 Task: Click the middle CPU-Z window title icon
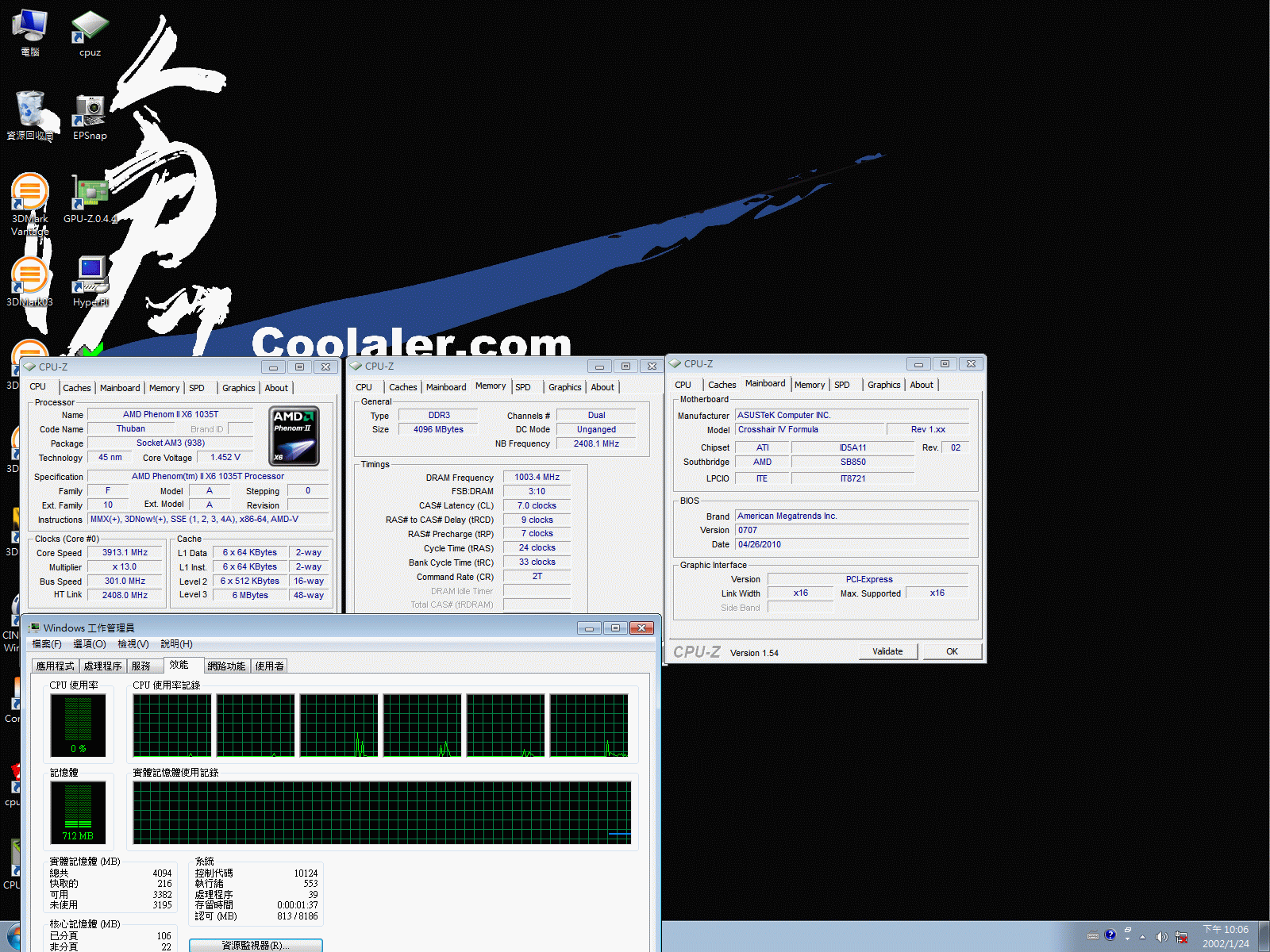356,366
